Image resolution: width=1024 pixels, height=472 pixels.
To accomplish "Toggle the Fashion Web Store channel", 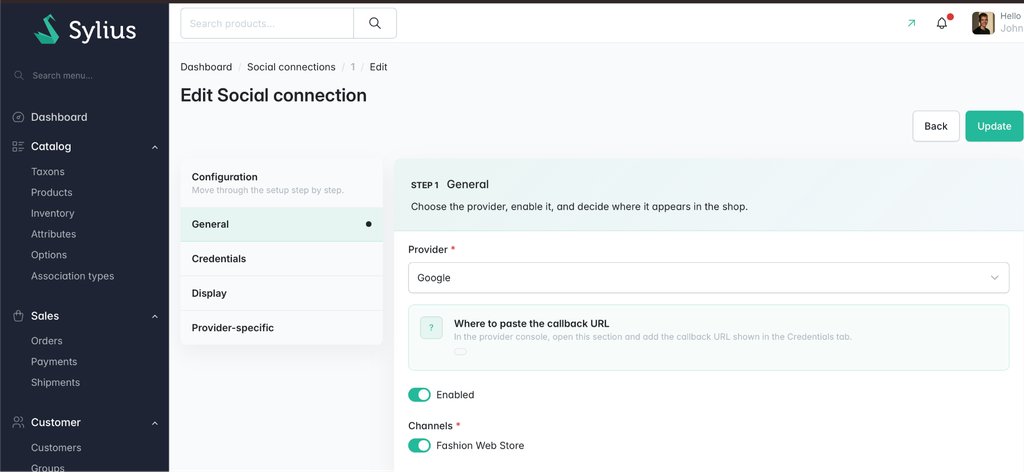I will click(x=419, y=445).
